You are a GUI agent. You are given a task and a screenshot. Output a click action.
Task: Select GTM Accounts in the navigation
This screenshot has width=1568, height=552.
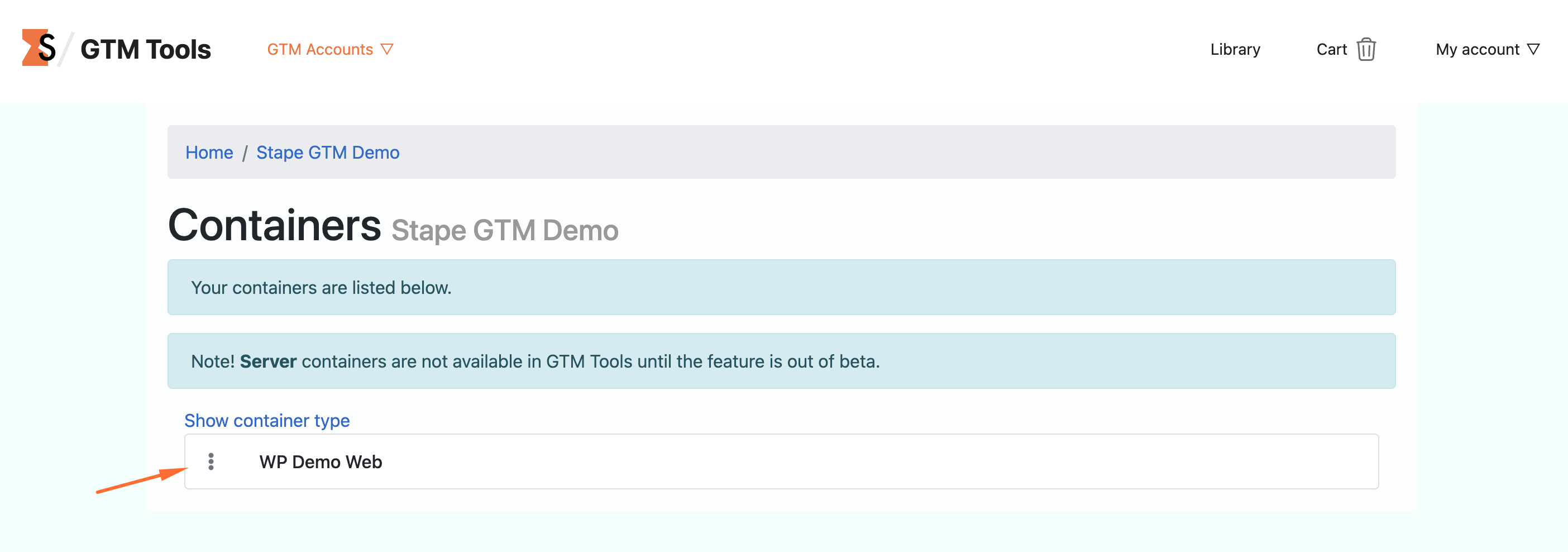click(321, 49)
